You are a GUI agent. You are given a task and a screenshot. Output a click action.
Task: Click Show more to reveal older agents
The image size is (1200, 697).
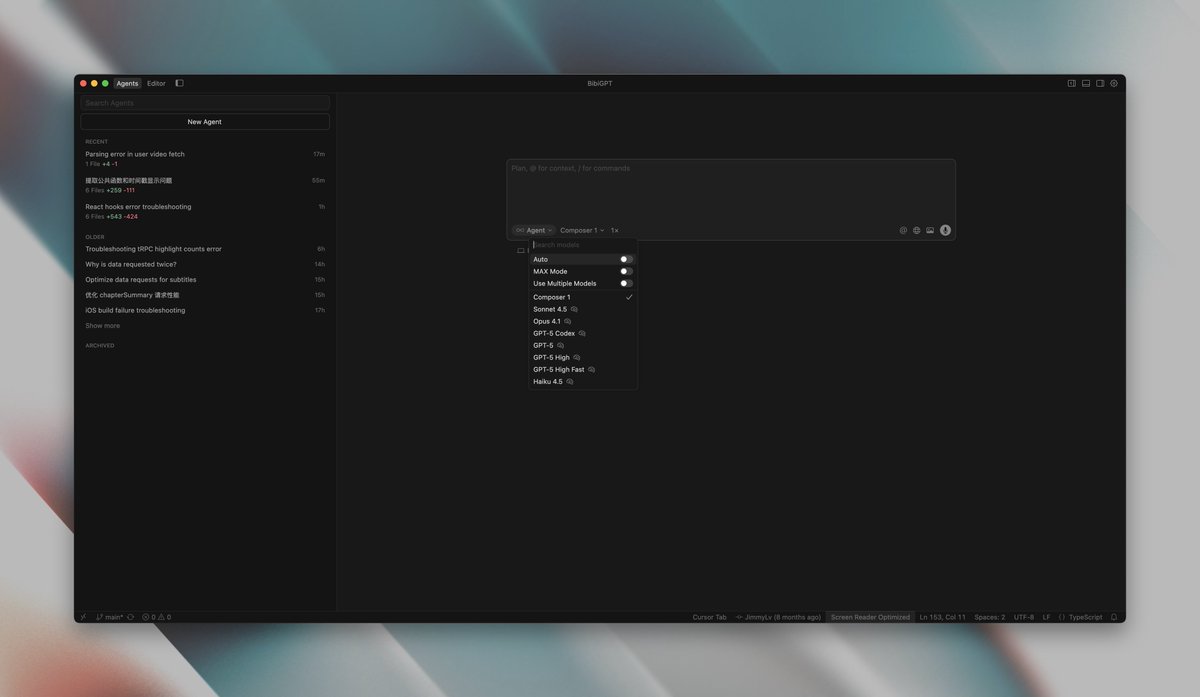tap(102, 324)
